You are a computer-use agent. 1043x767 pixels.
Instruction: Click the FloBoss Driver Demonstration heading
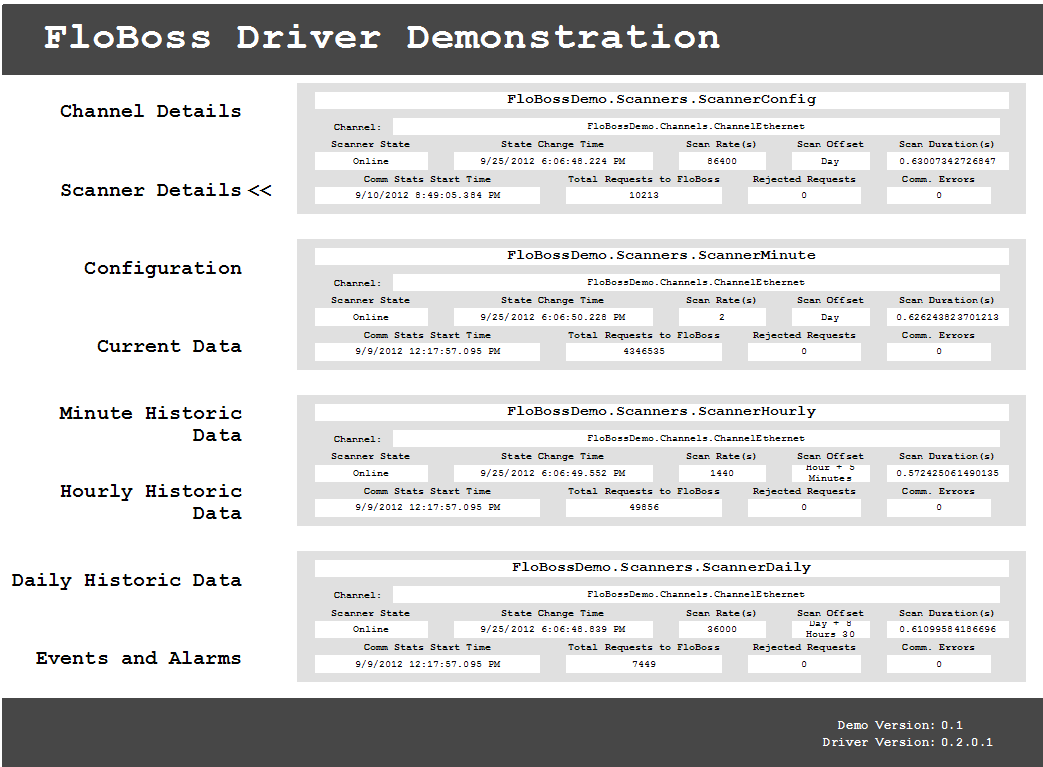[x=382, y=37]
